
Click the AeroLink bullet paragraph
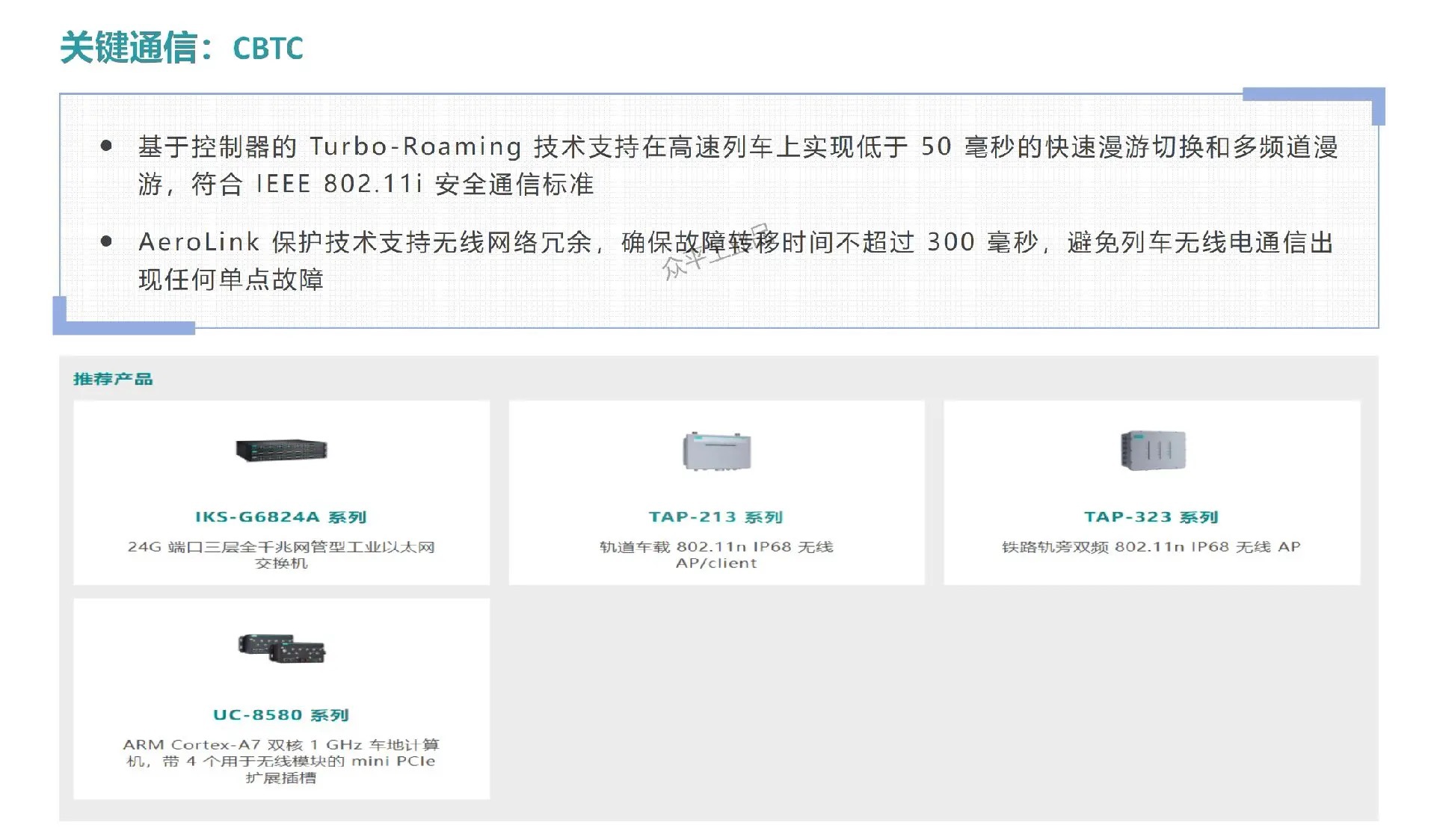[736, 261]
